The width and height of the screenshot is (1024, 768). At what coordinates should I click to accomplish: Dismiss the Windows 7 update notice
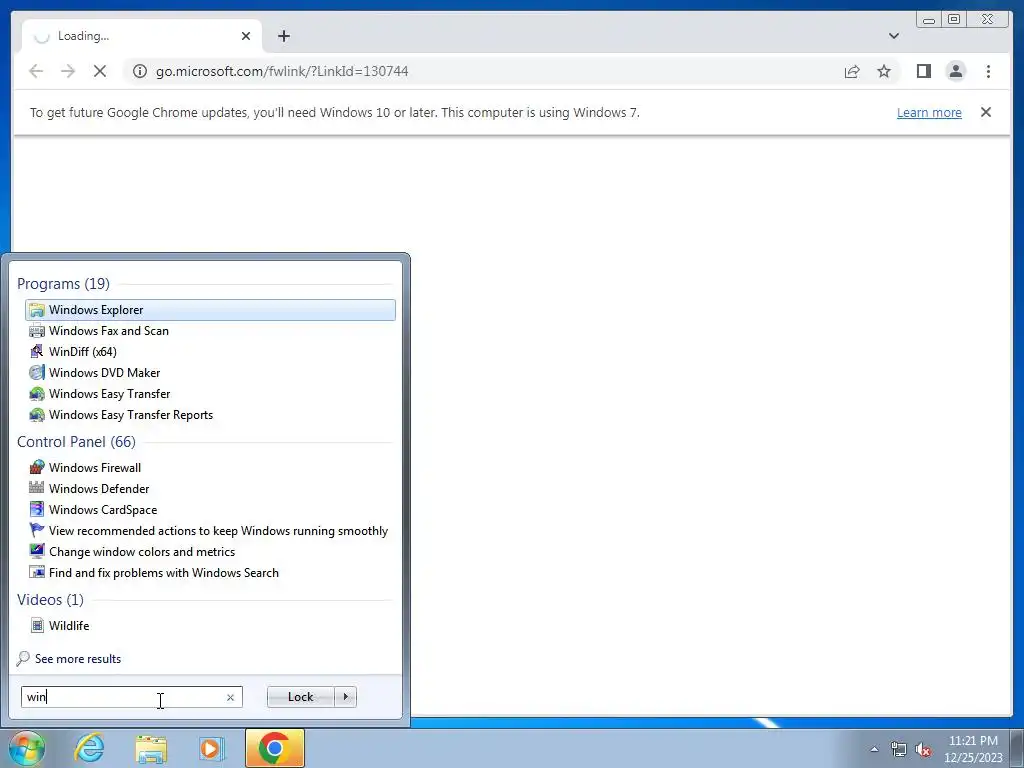(x=986, y=112)
